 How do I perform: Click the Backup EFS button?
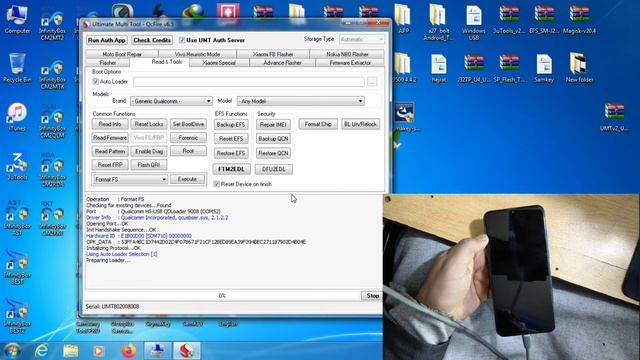231,124
